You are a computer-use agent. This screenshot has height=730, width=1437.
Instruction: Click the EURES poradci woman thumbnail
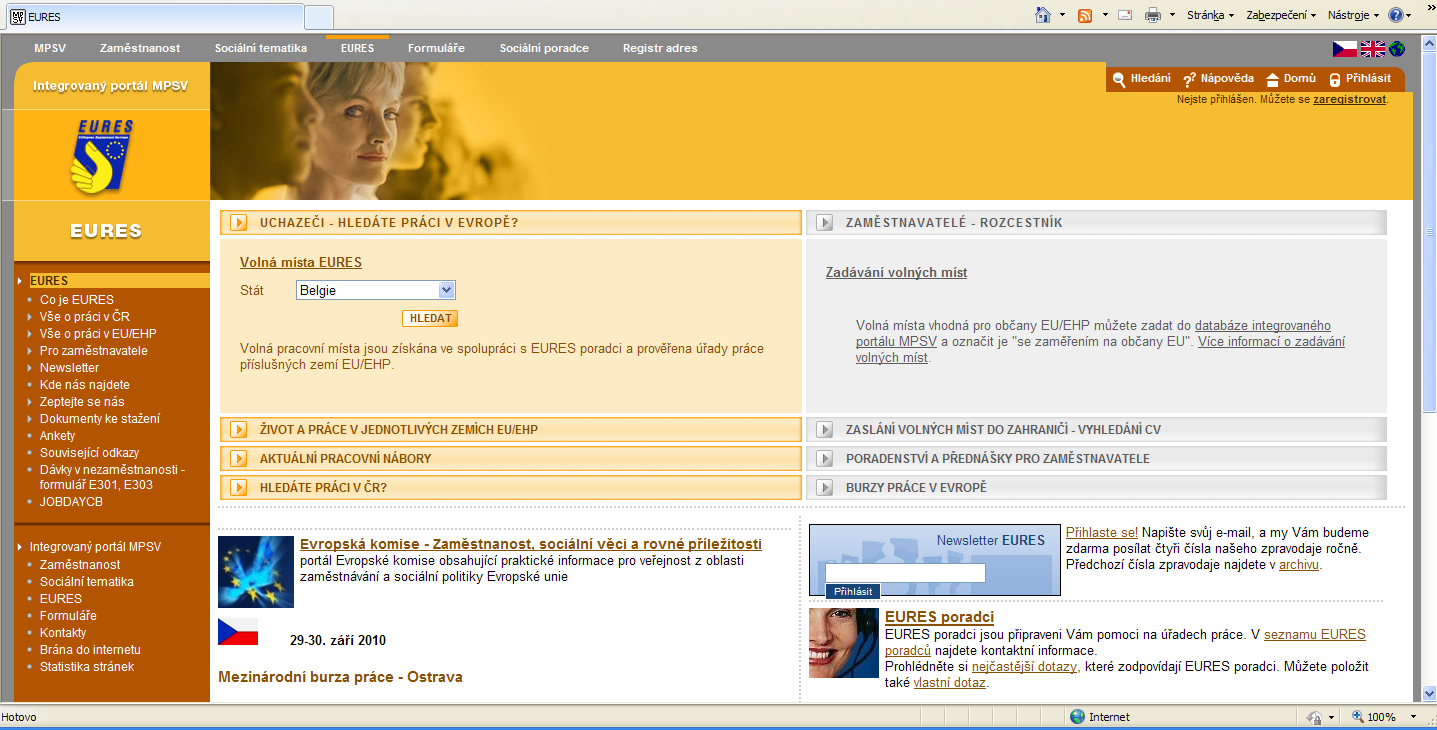[x=844, y=643]
